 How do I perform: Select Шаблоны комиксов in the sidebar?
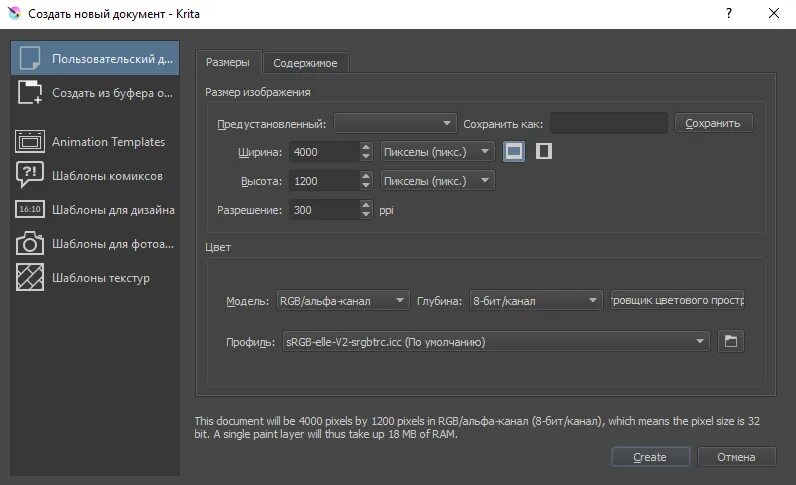click(x=95, y=176)
